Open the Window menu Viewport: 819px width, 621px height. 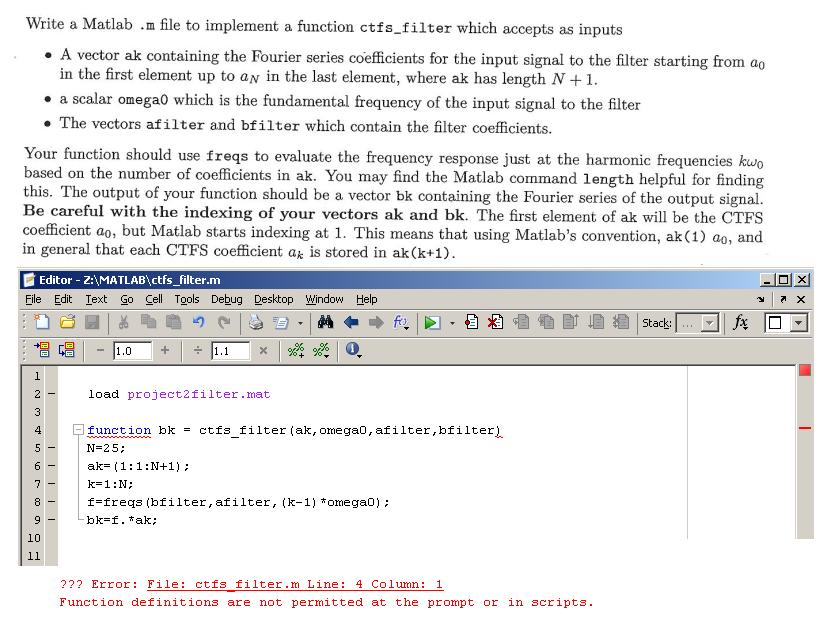(324, 299)
